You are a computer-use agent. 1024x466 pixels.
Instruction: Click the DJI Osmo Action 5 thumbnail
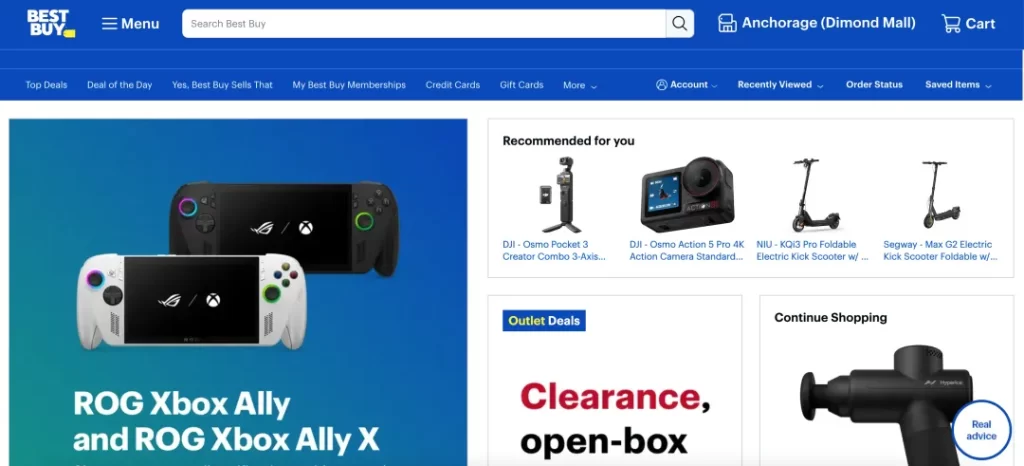pos(687,194)
